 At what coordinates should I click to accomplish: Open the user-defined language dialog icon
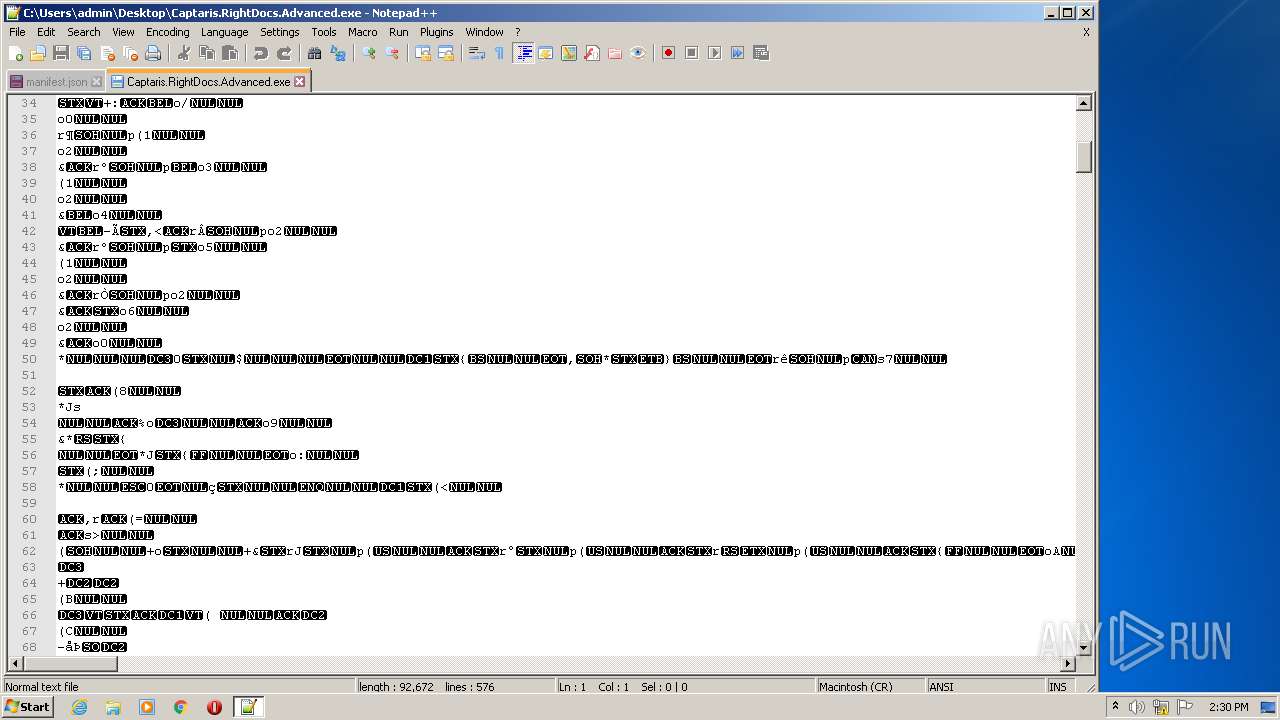click(546, 53)
